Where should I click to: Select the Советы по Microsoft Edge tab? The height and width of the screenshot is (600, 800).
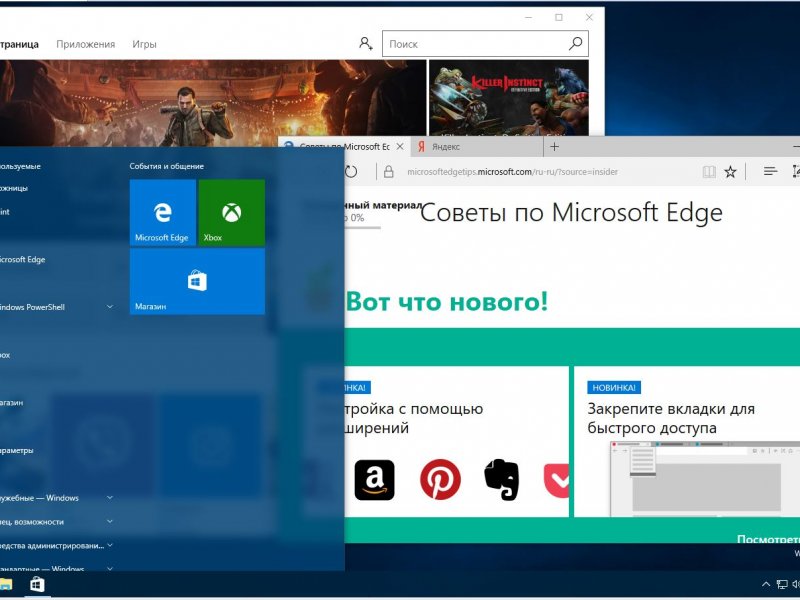(x=345, y=147)
